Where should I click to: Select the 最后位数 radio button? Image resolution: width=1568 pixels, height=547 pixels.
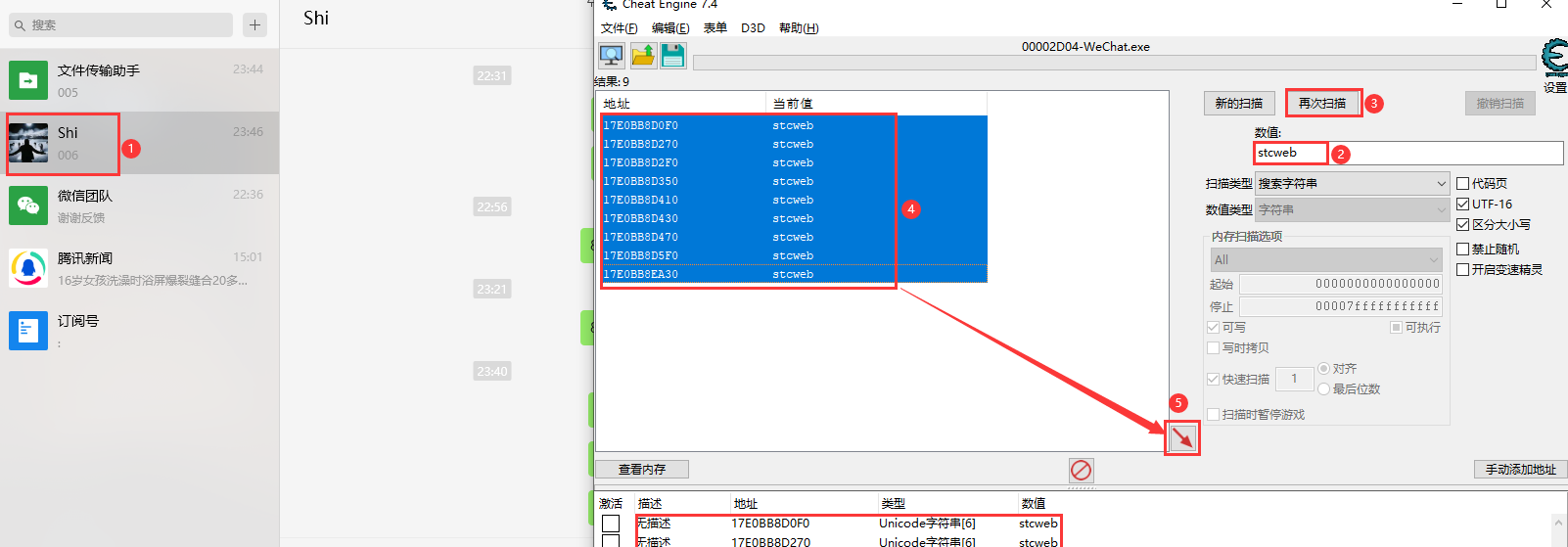point(1324,388)
